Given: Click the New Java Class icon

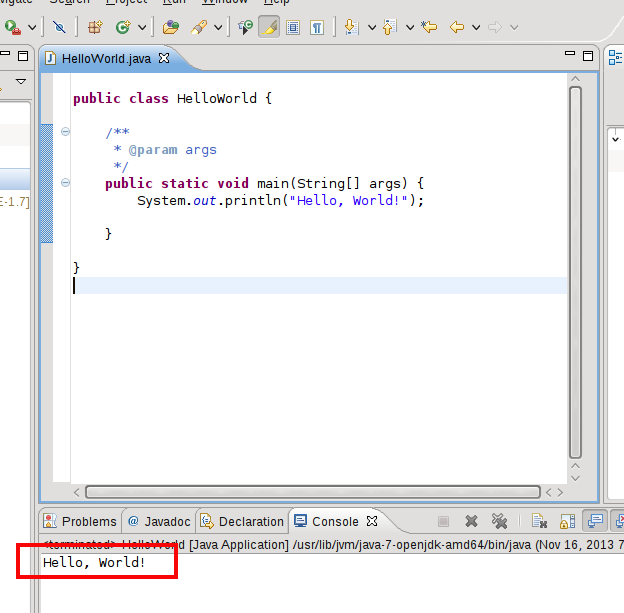Looking at the screenshot, I should pyautogui.click(x=123, y=27).
